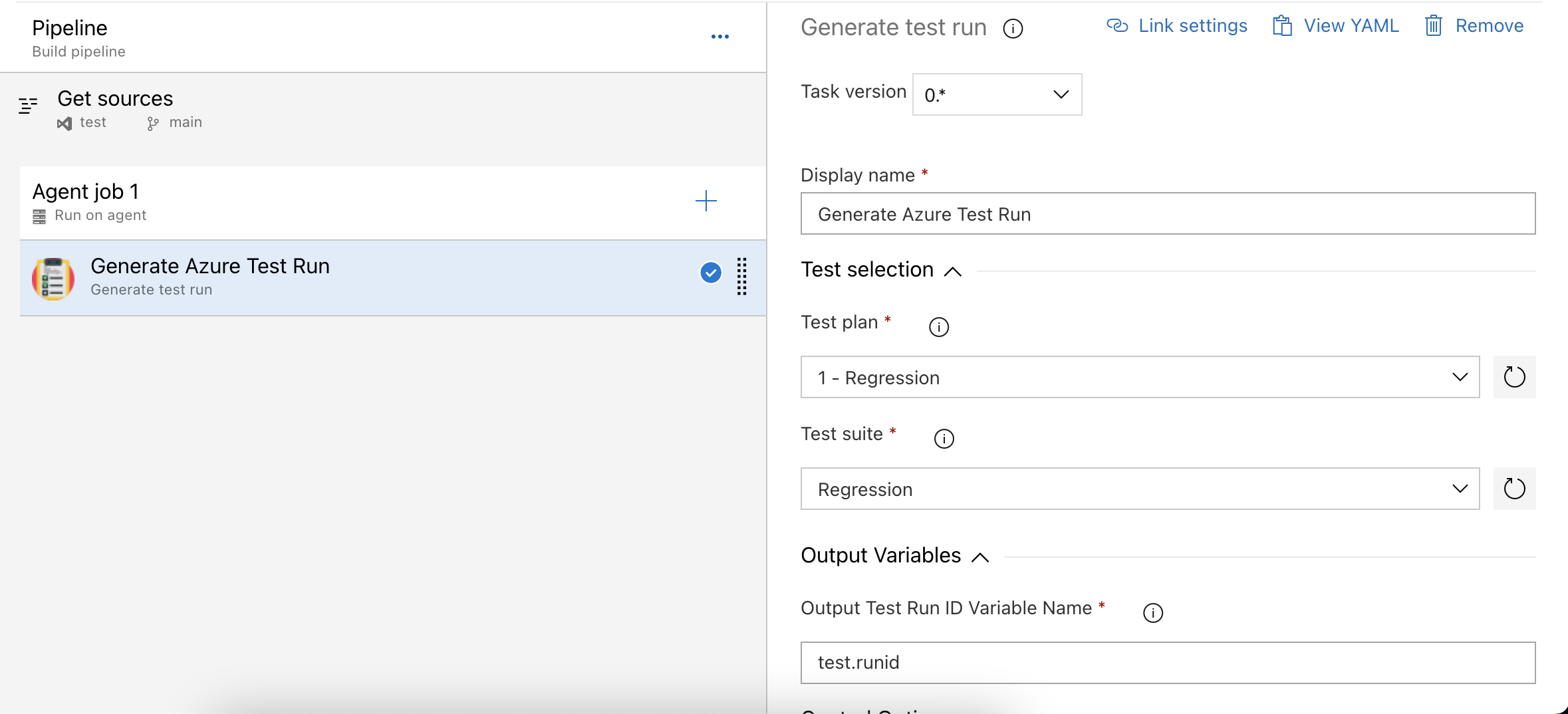Refresh the Test suite list

coord(1515,489)
